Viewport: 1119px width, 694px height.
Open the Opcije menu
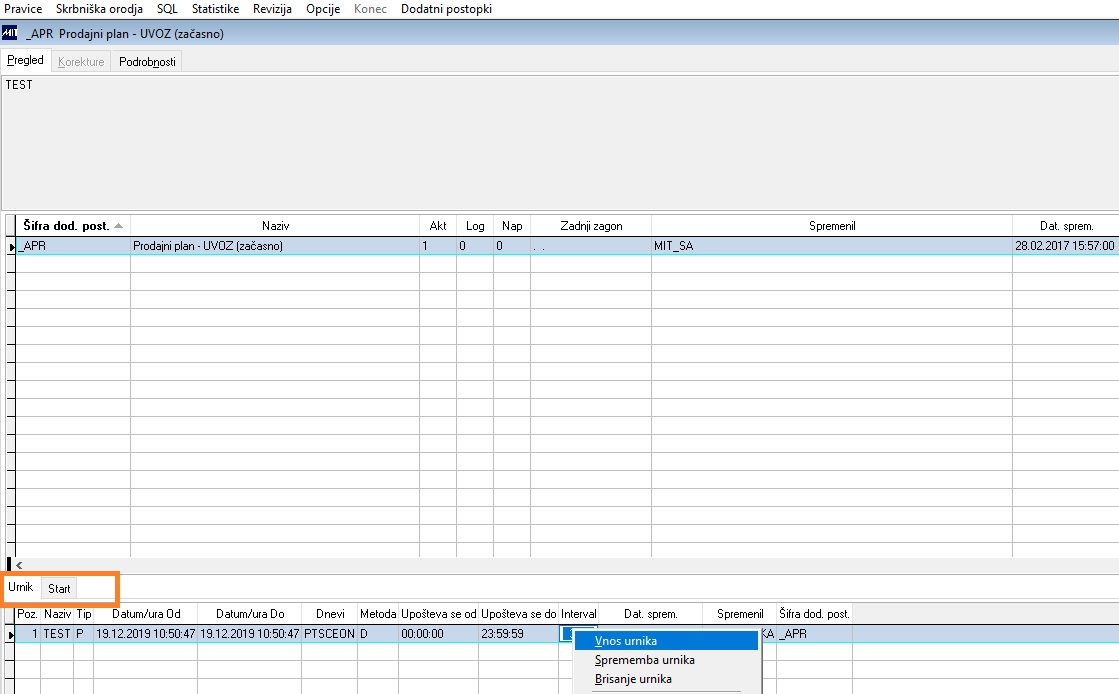coord(323,9)
